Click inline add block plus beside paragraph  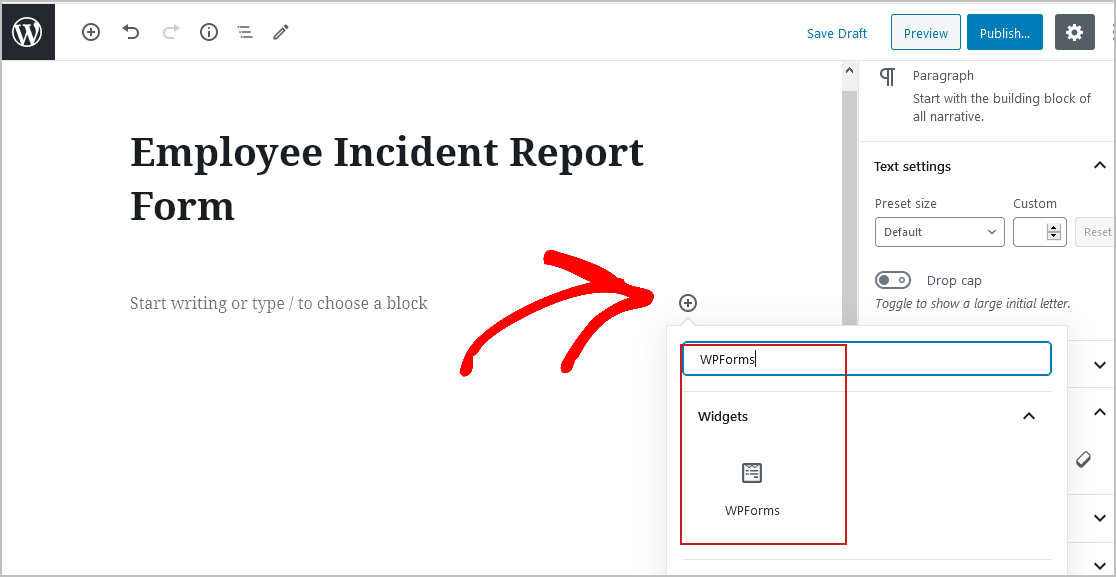pos(688,303)
